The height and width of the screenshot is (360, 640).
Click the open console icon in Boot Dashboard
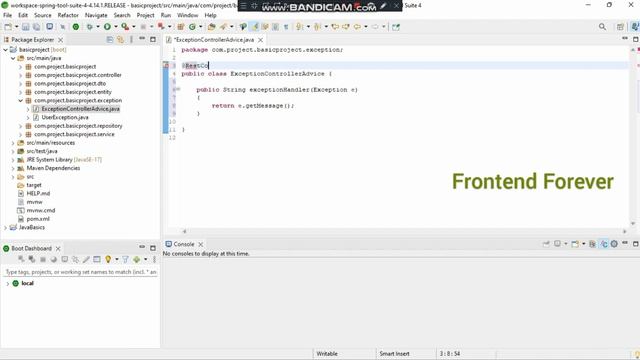pyautogui.click(x=64, y=259)
